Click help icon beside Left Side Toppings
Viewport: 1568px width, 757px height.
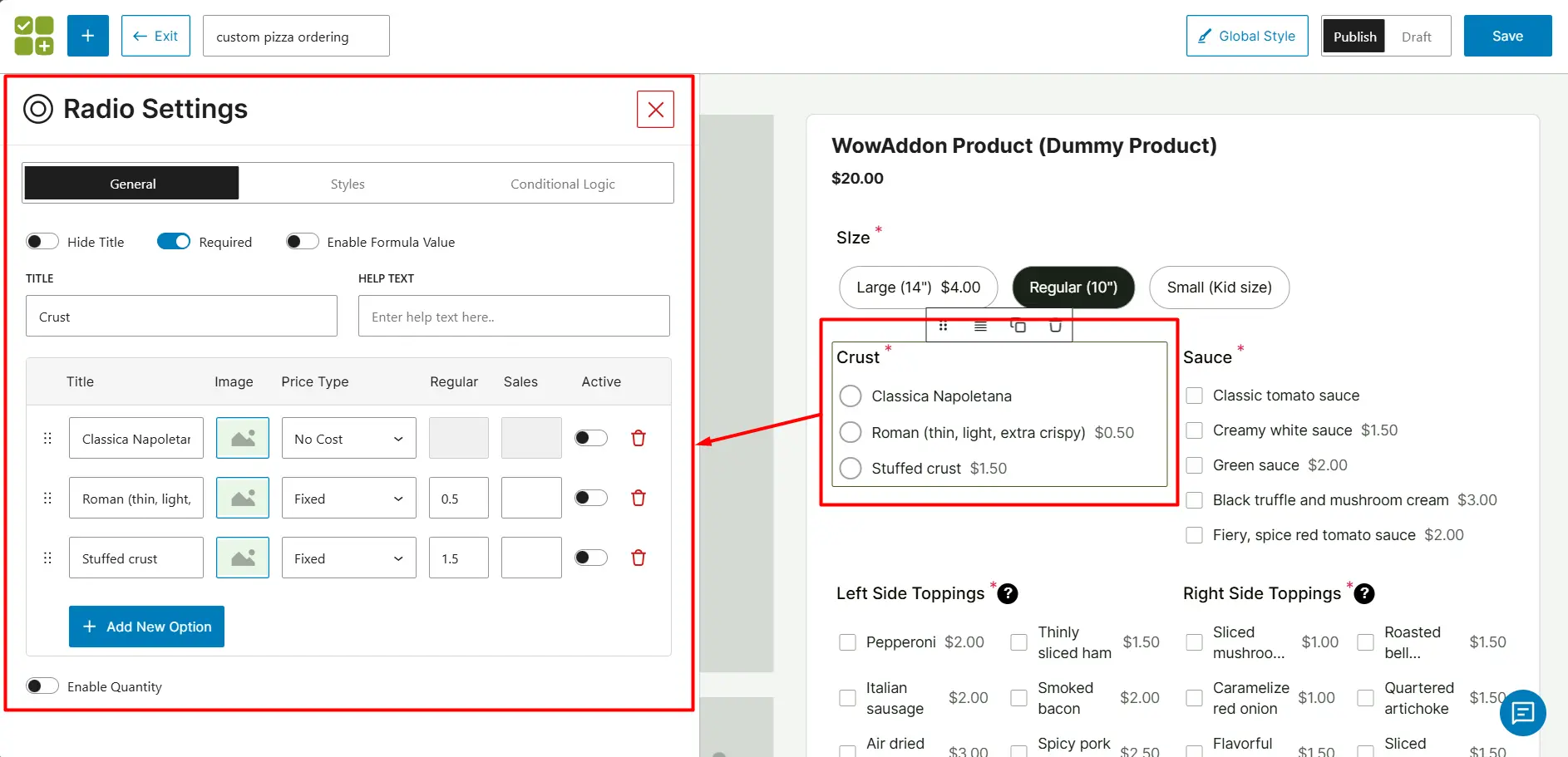coord(1008,593)
